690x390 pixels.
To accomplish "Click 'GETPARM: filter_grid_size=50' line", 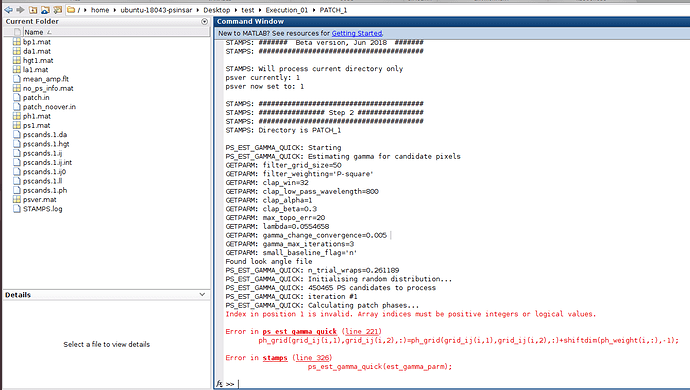I will (283, 165).
